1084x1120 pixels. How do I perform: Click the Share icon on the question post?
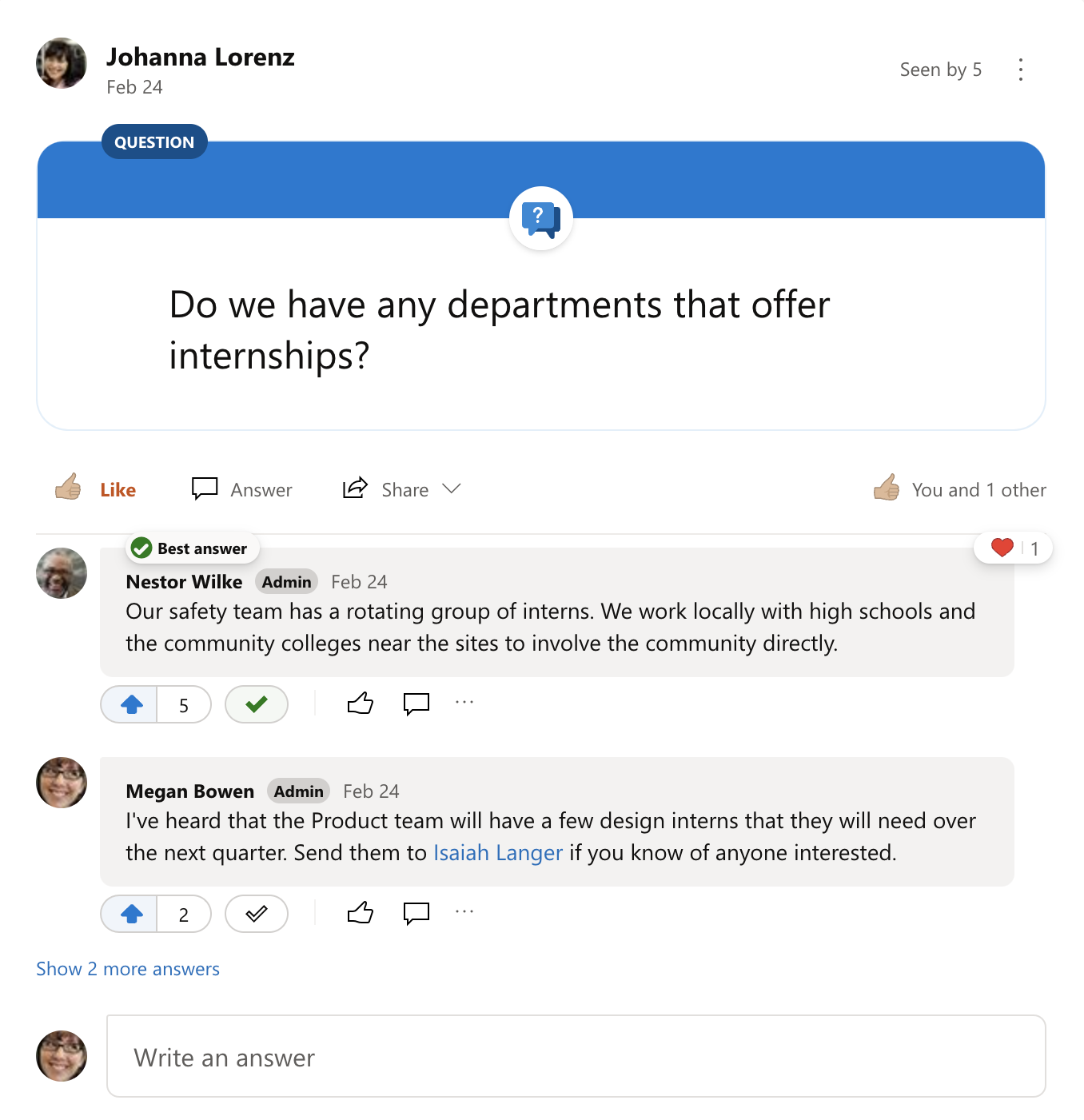click(354, 488)
